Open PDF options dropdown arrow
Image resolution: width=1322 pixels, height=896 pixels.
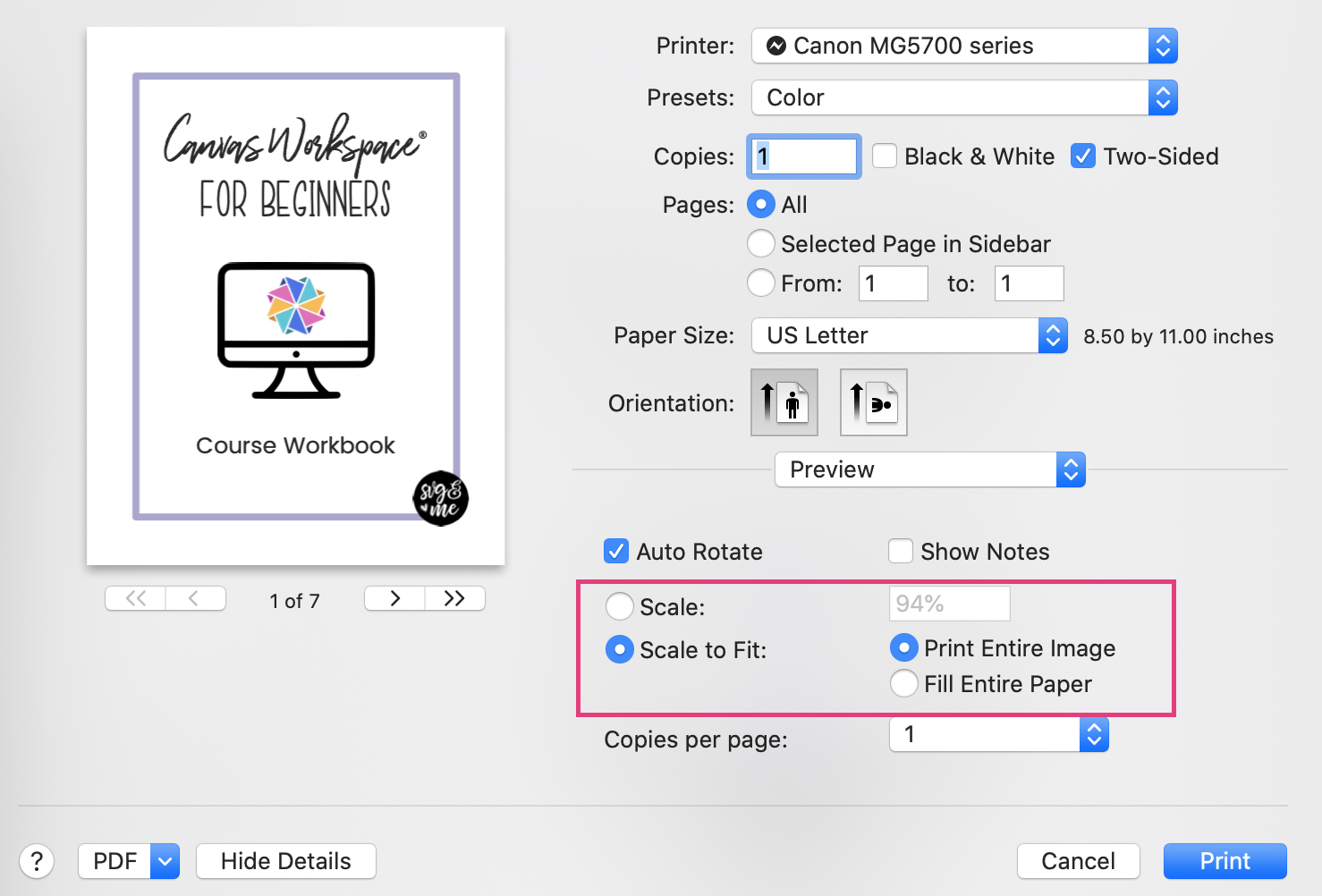coord(165,861)
